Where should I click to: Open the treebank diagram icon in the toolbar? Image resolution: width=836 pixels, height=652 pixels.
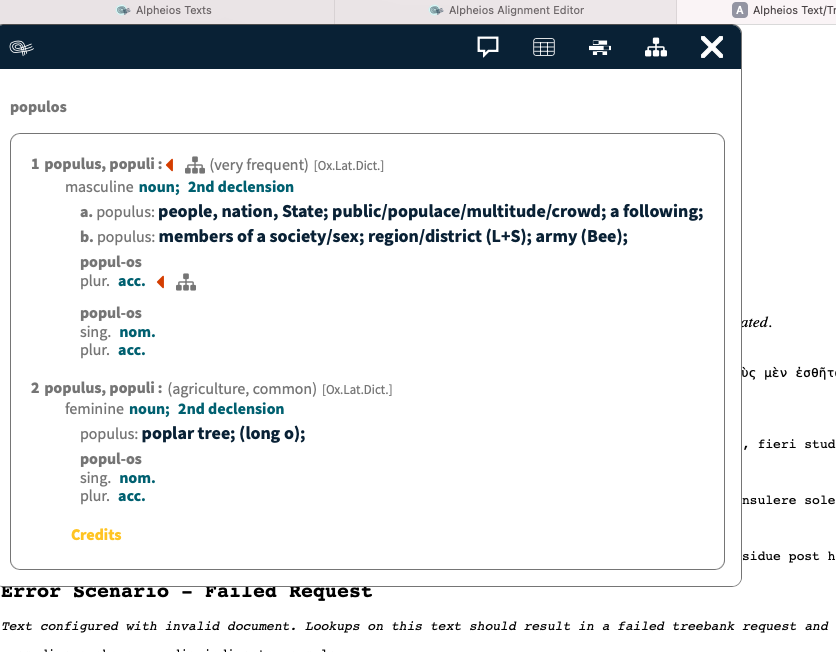coord(655,46)
